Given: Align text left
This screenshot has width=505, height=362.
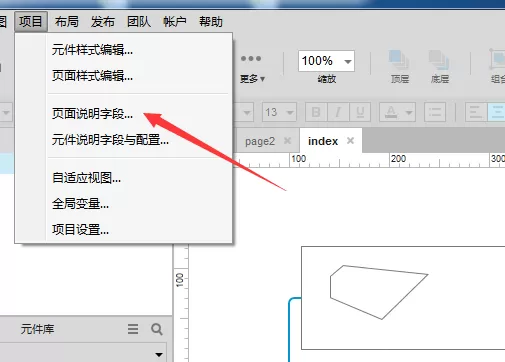Looking at the screenshot, I should click(476, 112).
